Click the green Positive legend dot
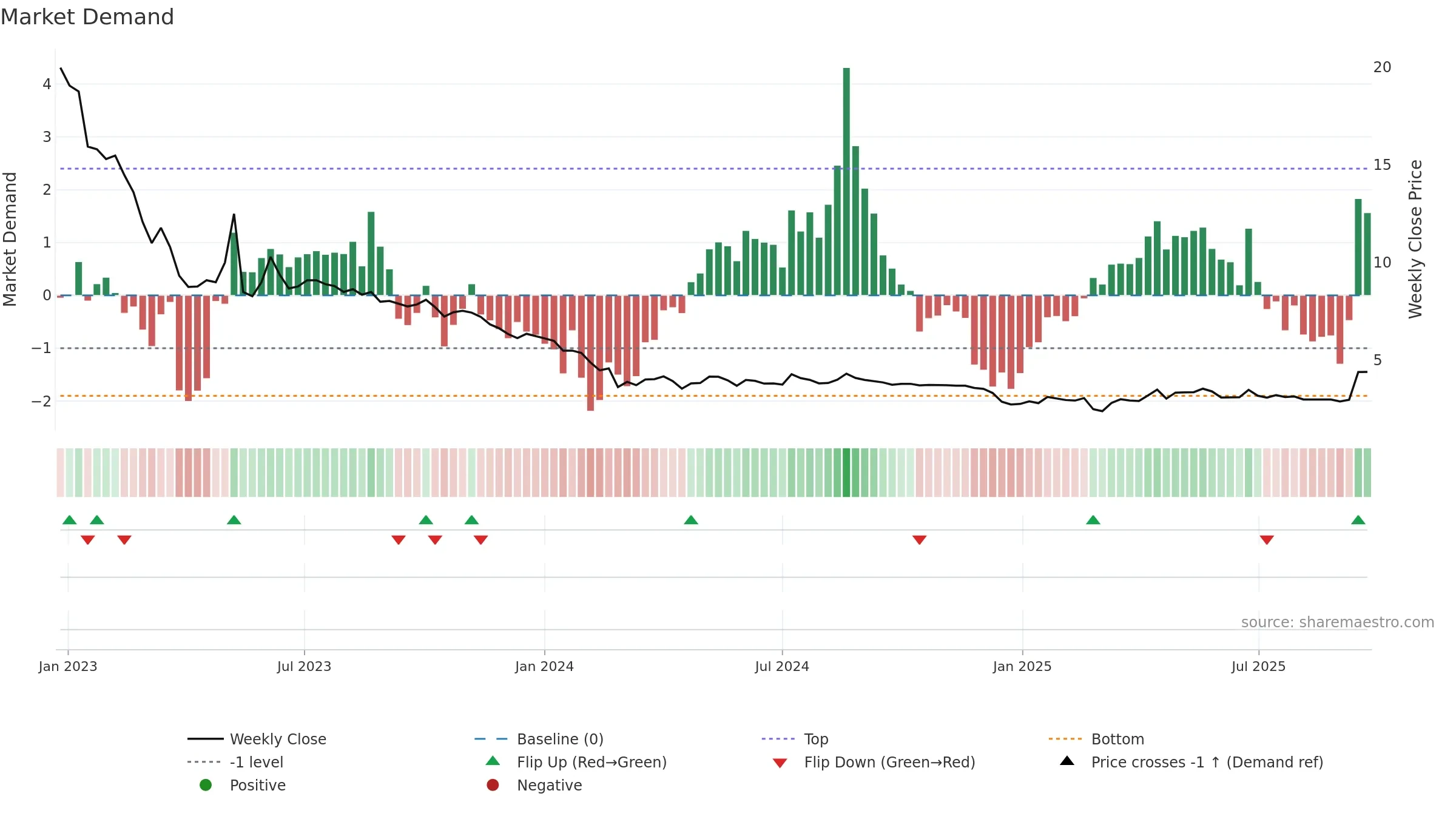Screen dimensions: 1456x819 coord(206,785)
